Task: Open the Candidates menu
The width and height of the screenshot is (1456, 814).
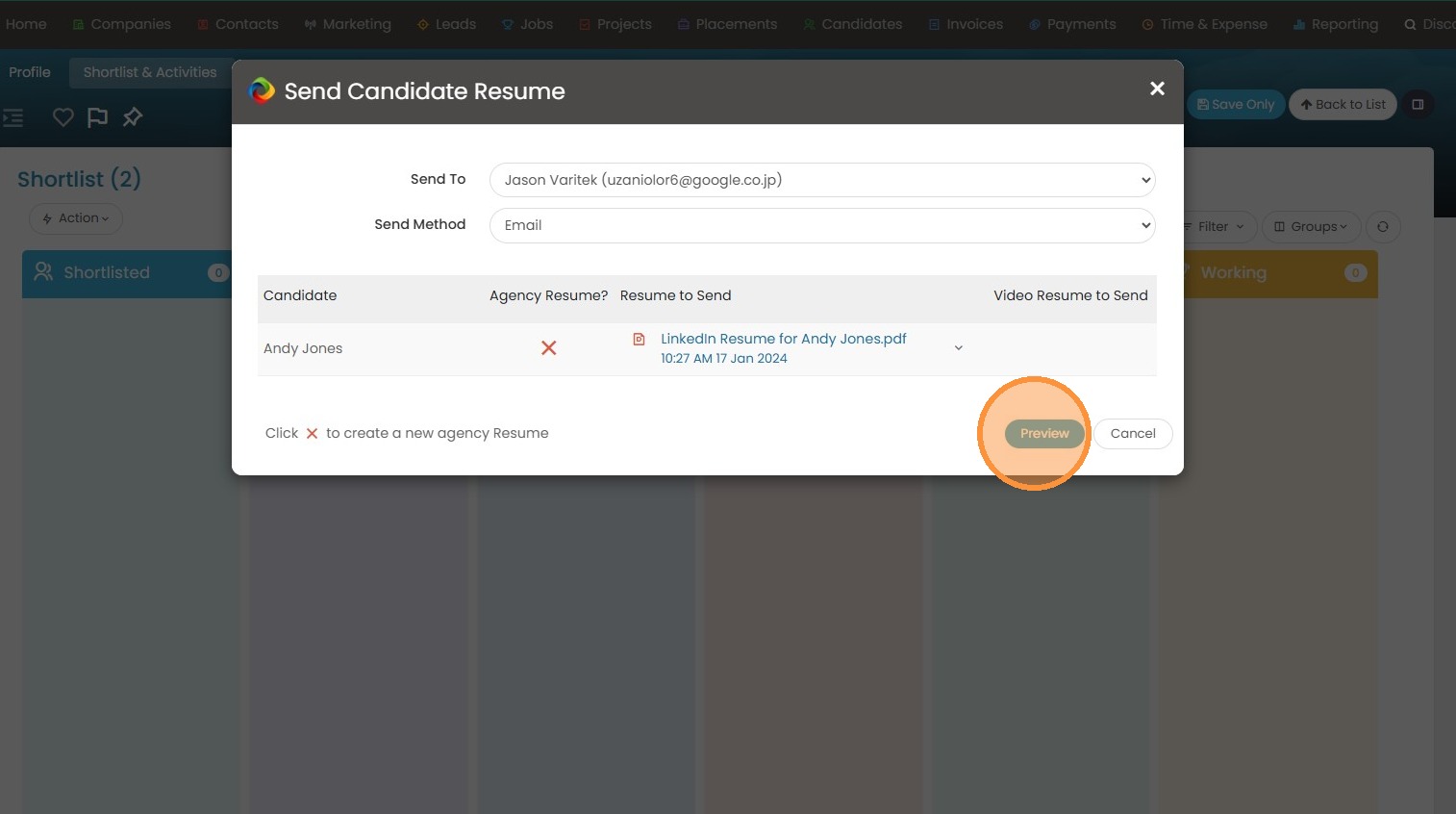Action: click(x=852, y=24)
